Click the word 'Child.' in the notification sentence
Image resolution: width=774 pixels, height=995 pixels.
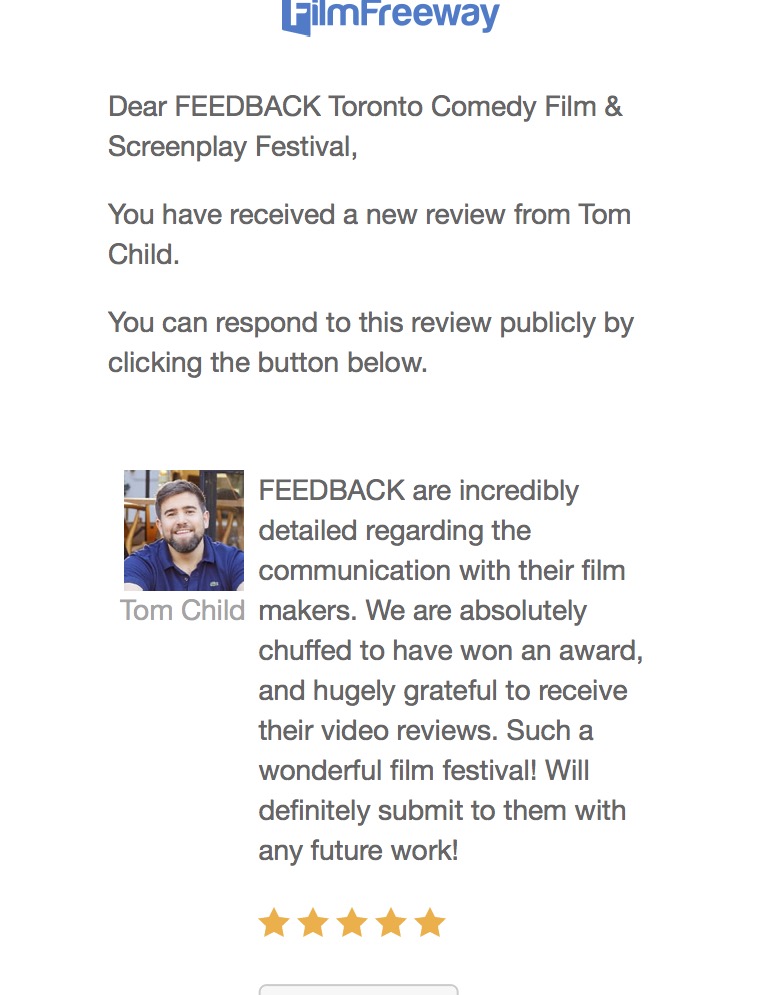[x=143, y=254]
